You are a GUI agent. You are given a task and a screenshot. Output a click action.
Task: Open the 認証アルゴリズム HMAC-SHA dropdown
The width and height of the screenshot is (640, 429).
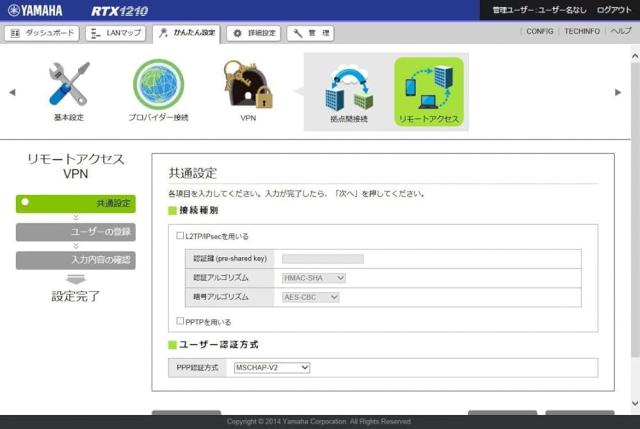tap(314, 278)
